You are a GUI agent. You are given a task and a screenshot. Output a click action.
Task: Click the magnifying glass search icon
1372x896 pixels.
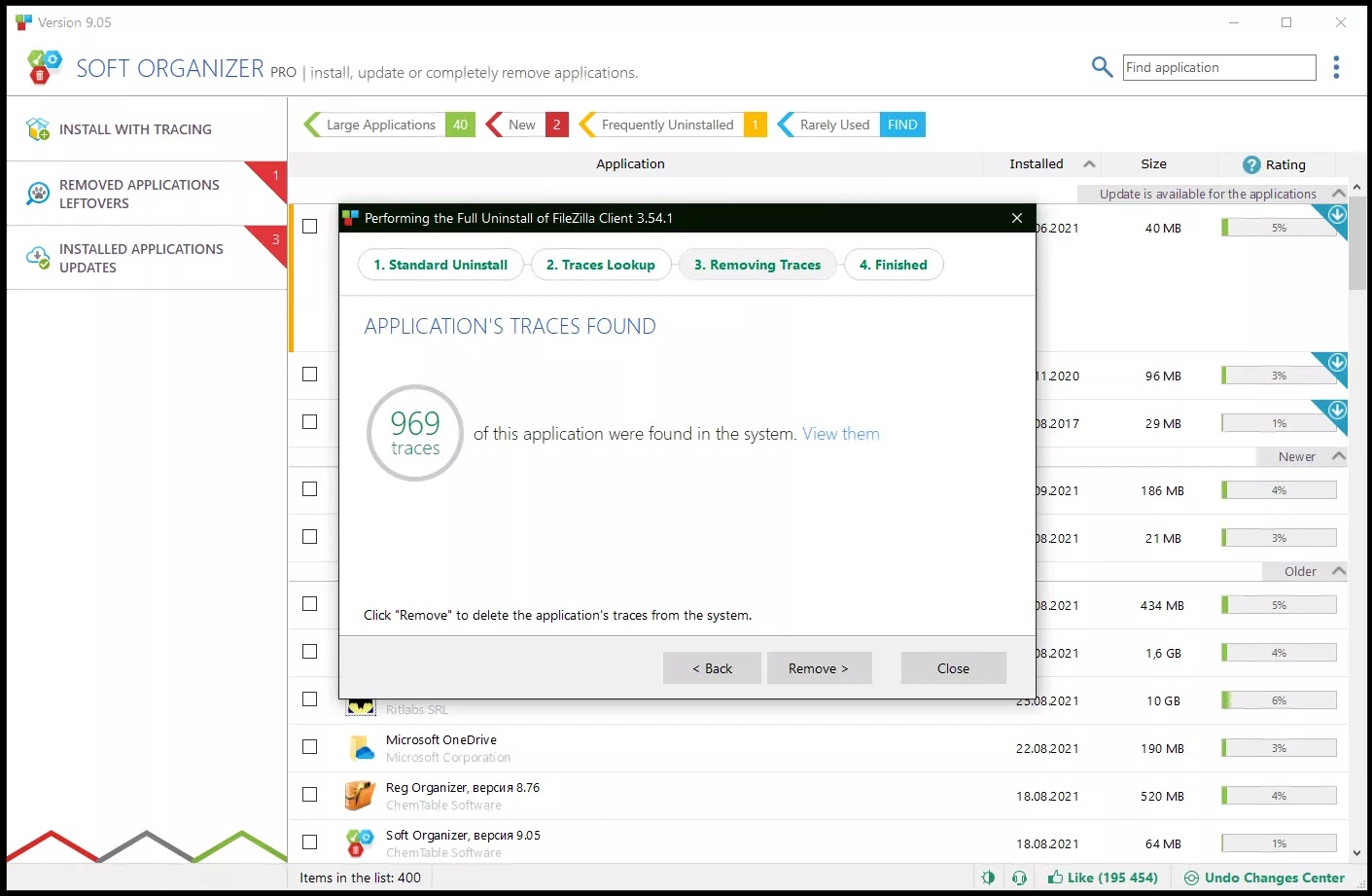1102,67
